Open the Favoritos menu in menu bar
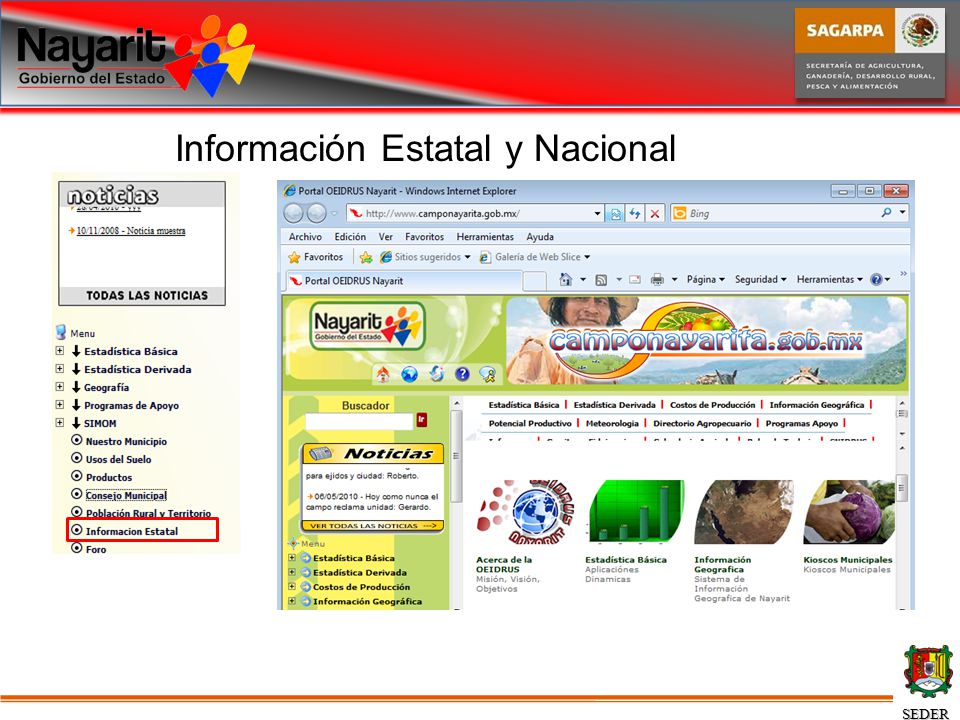The height and width of the screenshot is (720, 960). (424, 237)
